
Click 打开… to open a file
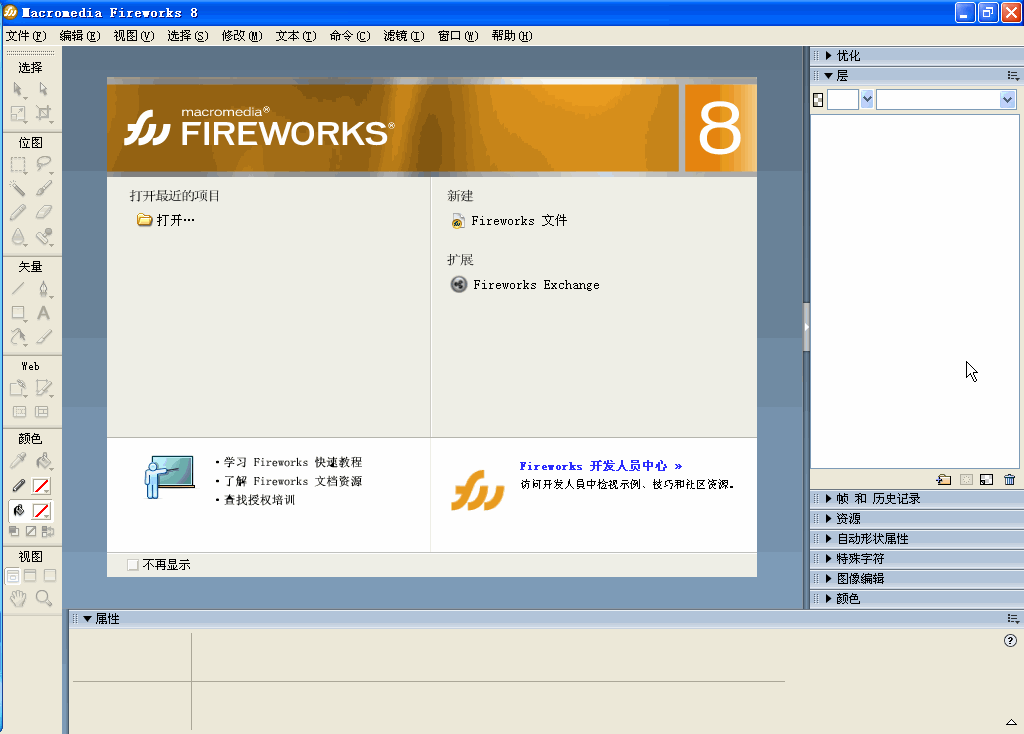tap(166, 220)
